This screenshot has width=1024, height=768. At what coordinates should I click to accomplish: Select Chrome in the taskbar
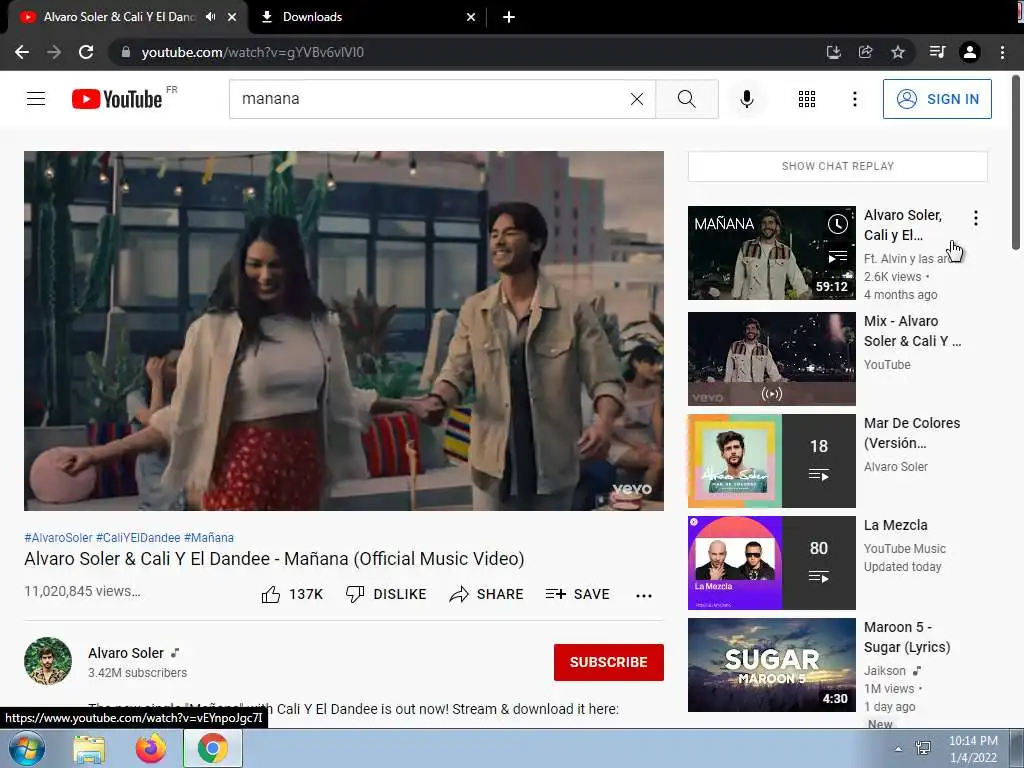click(x=212, y=749)
